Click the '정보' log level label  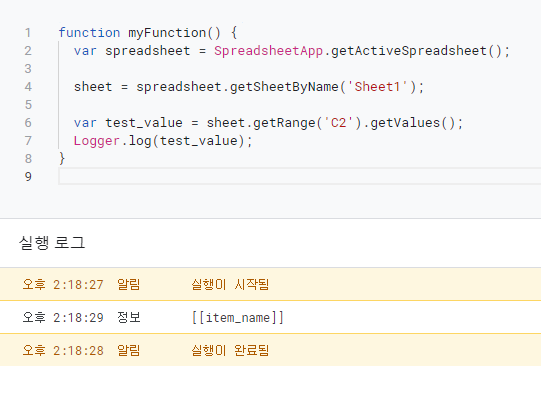[x=129, y=317]
